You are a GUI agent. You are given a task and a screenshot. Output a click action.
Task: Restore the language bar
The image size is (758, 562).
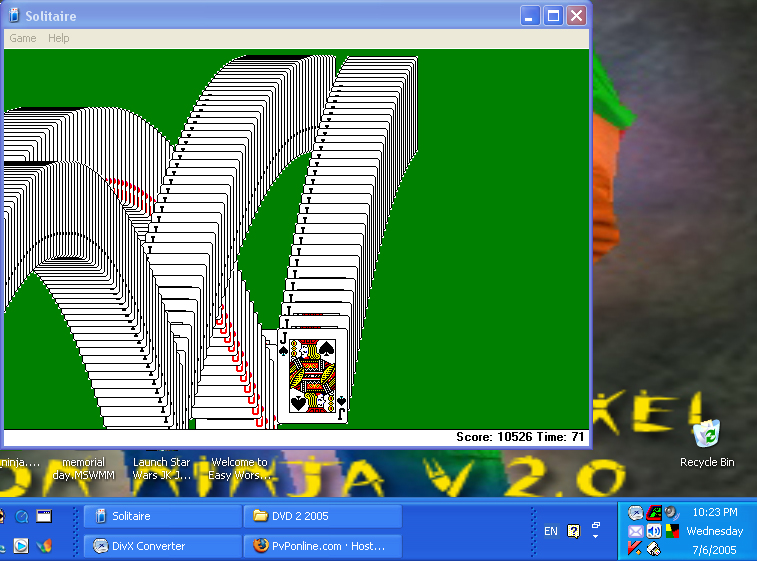click(x=596, y=524)
